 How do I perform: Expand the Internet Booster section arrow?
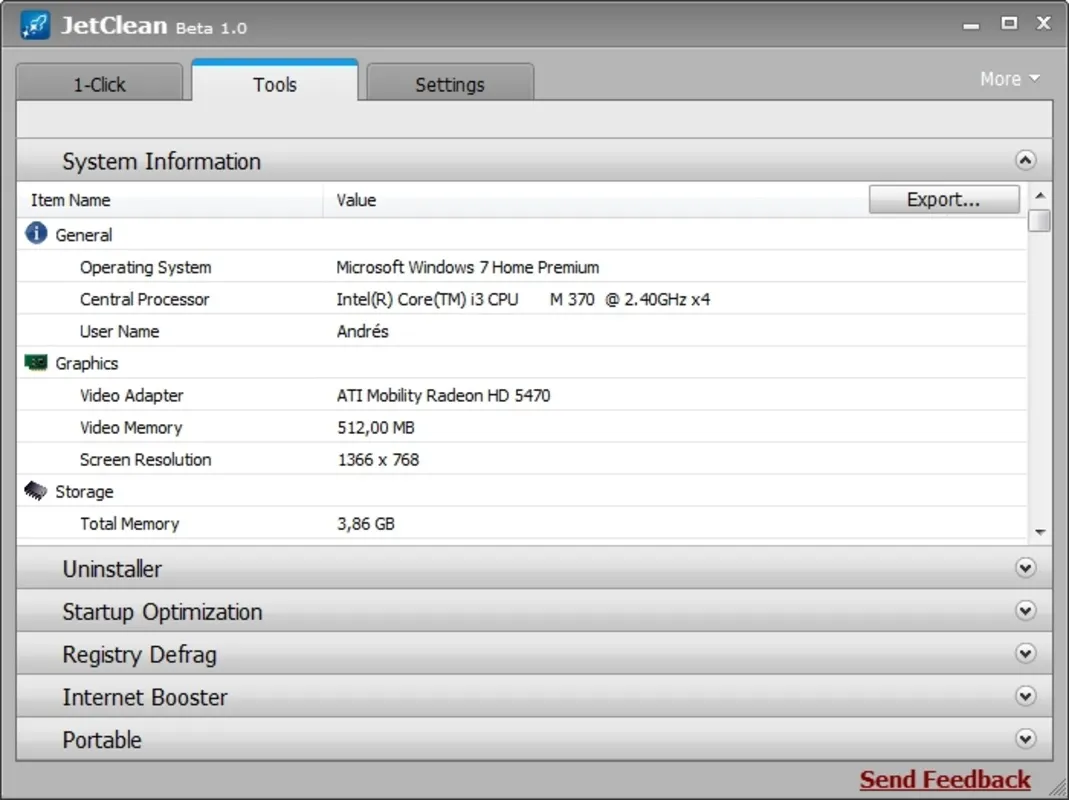click(x=1025, y=696)
